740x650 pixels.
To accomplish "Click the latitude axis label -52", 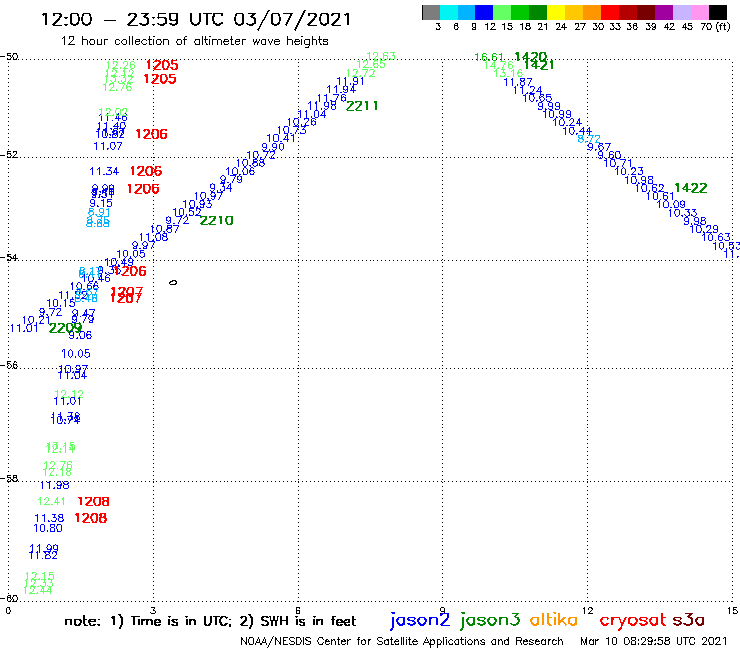I will pos(9,155).
